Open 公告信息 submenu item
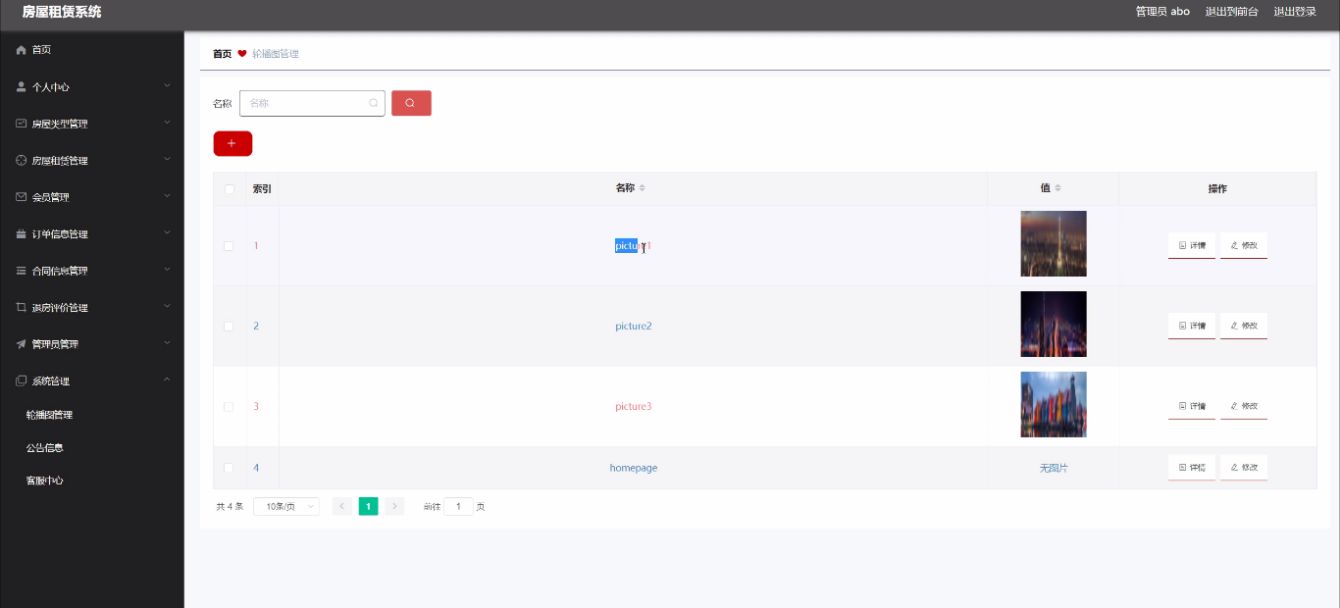 [x=45, y=448]
